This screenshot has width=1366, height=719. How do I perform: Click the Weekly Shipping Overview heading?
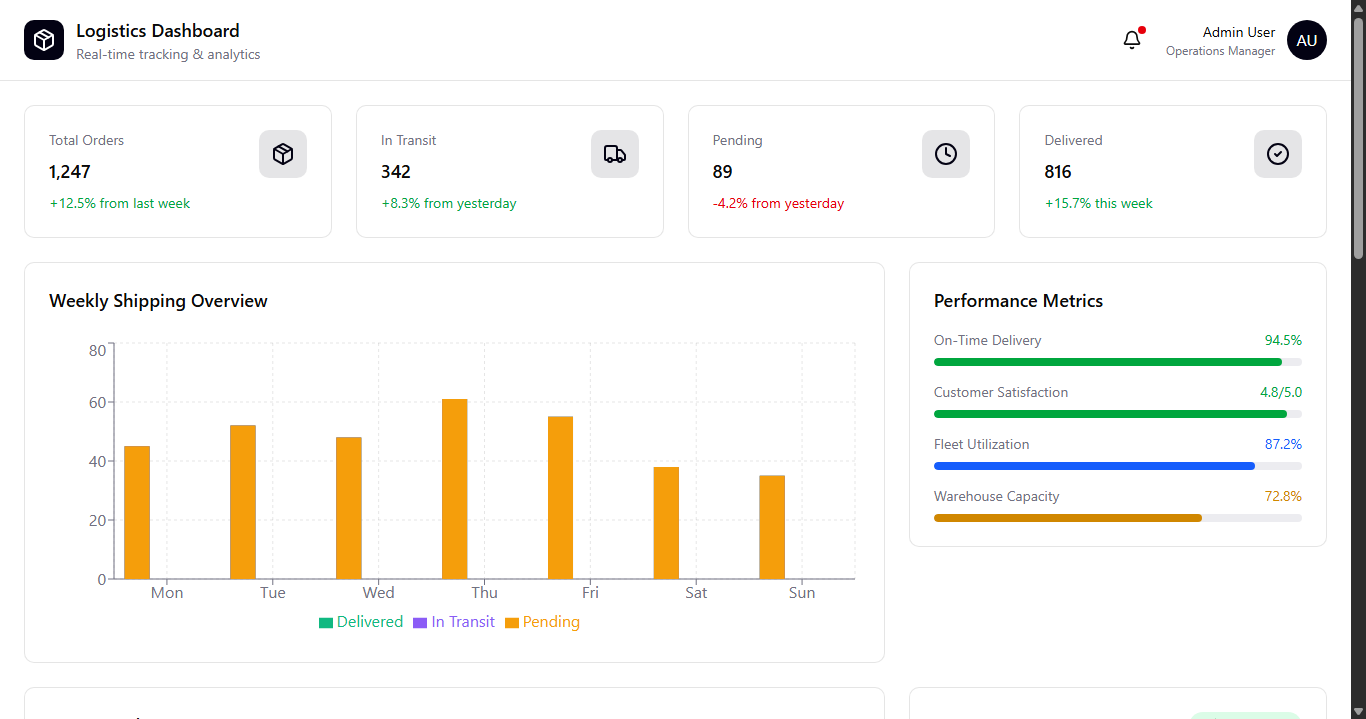(158, 301)
